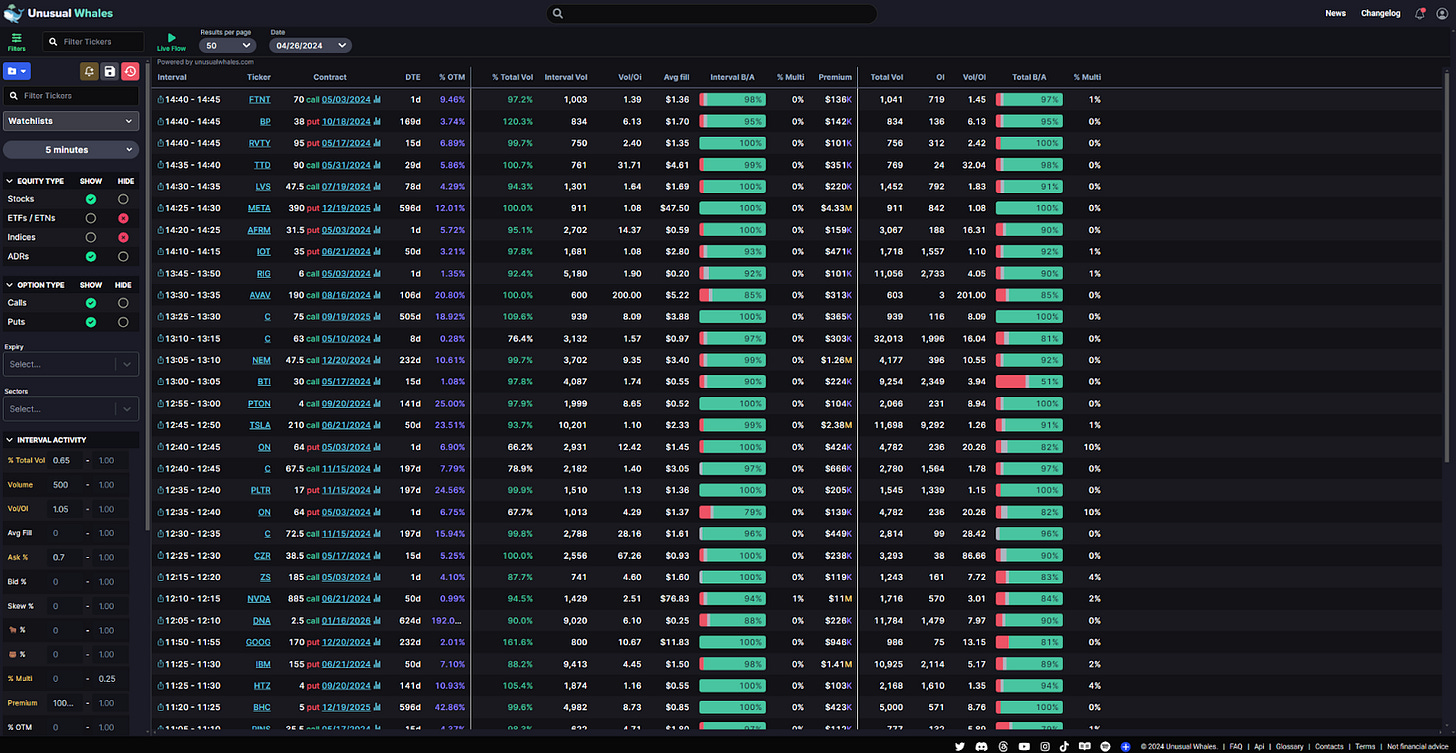The width and height of the screenshot is (1456, 753).
Task: Select Hide for Stocks equity type
Action: 123,199
